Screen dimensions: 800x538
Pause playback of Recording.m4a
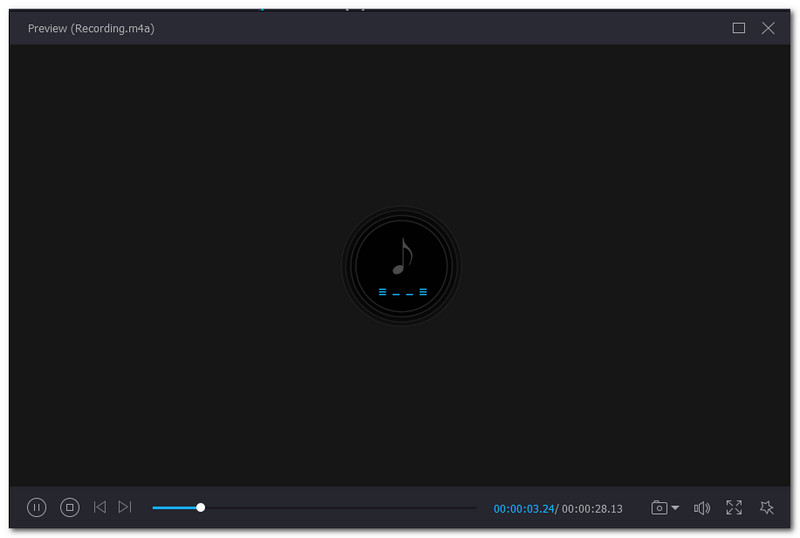(36, 507)
